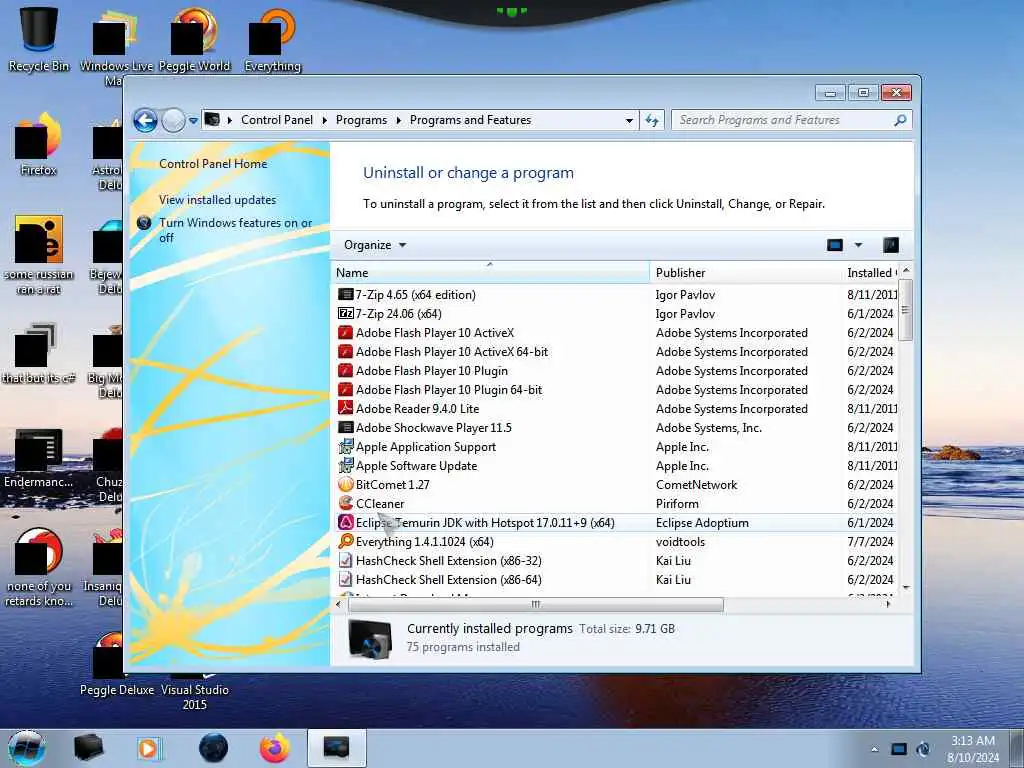
Task: Select Adobe Flash Player 10 ActiveX 64-bit
Action: pyautogui.click(x=616, y=351)
